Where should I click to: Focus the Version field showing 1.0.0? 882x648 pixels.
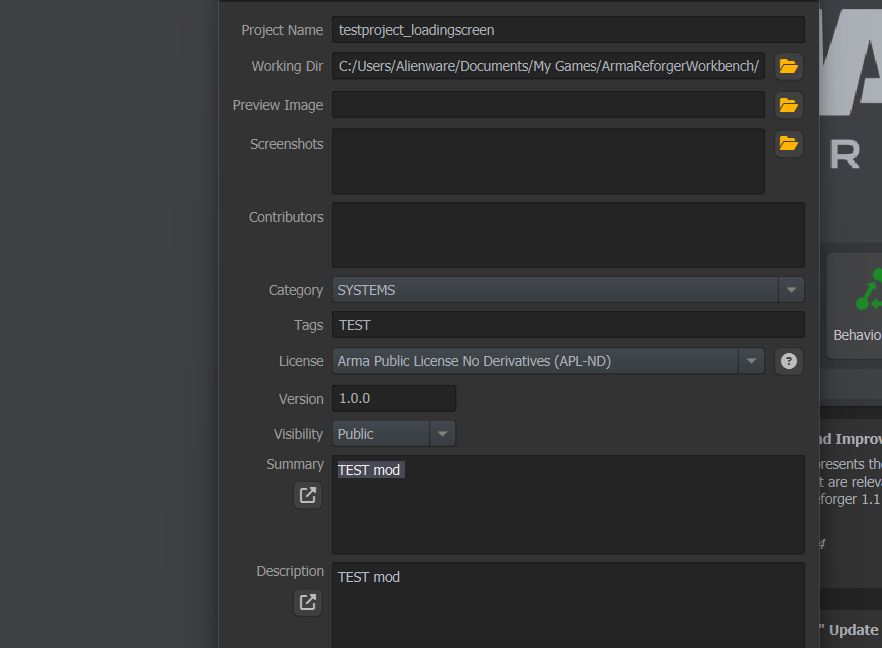coord(394,398)
